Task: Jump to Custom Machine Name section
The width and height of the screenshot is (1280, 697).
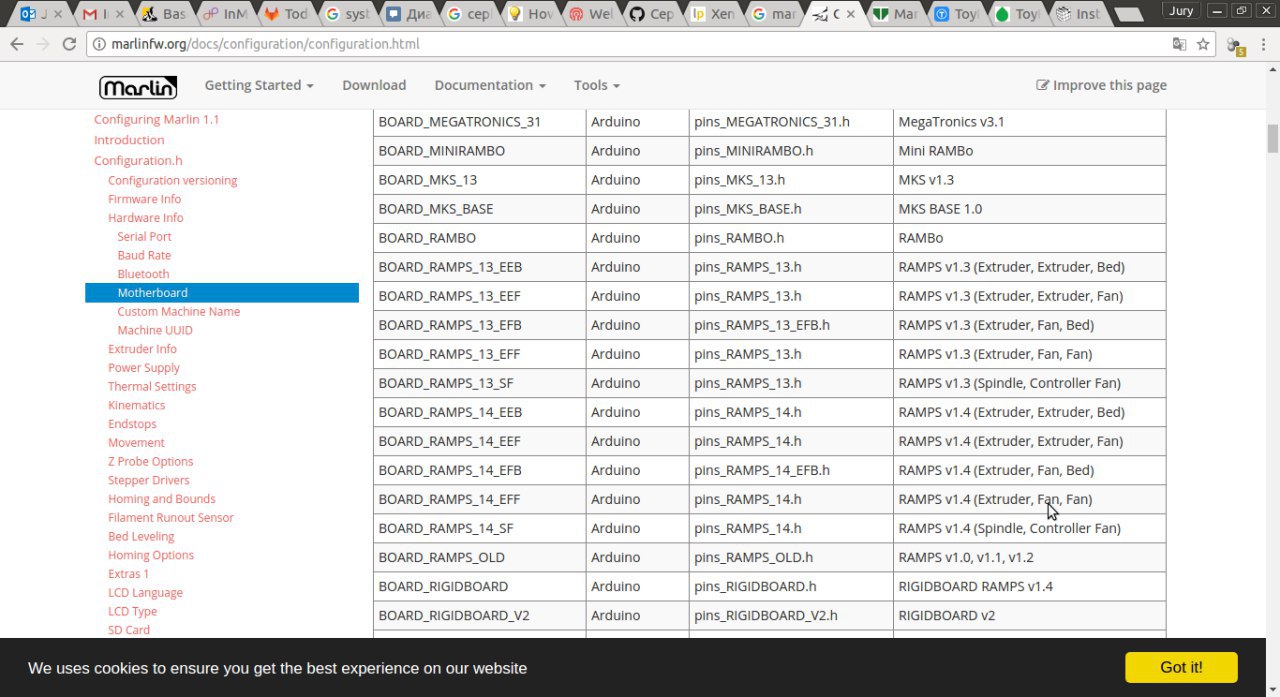Action: point(178,312)
